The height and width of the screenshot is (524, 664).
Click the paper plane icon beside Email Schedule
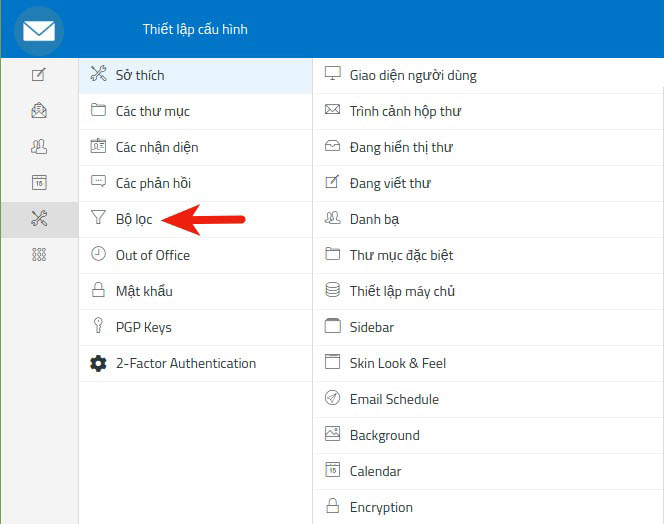pos(332,398)
